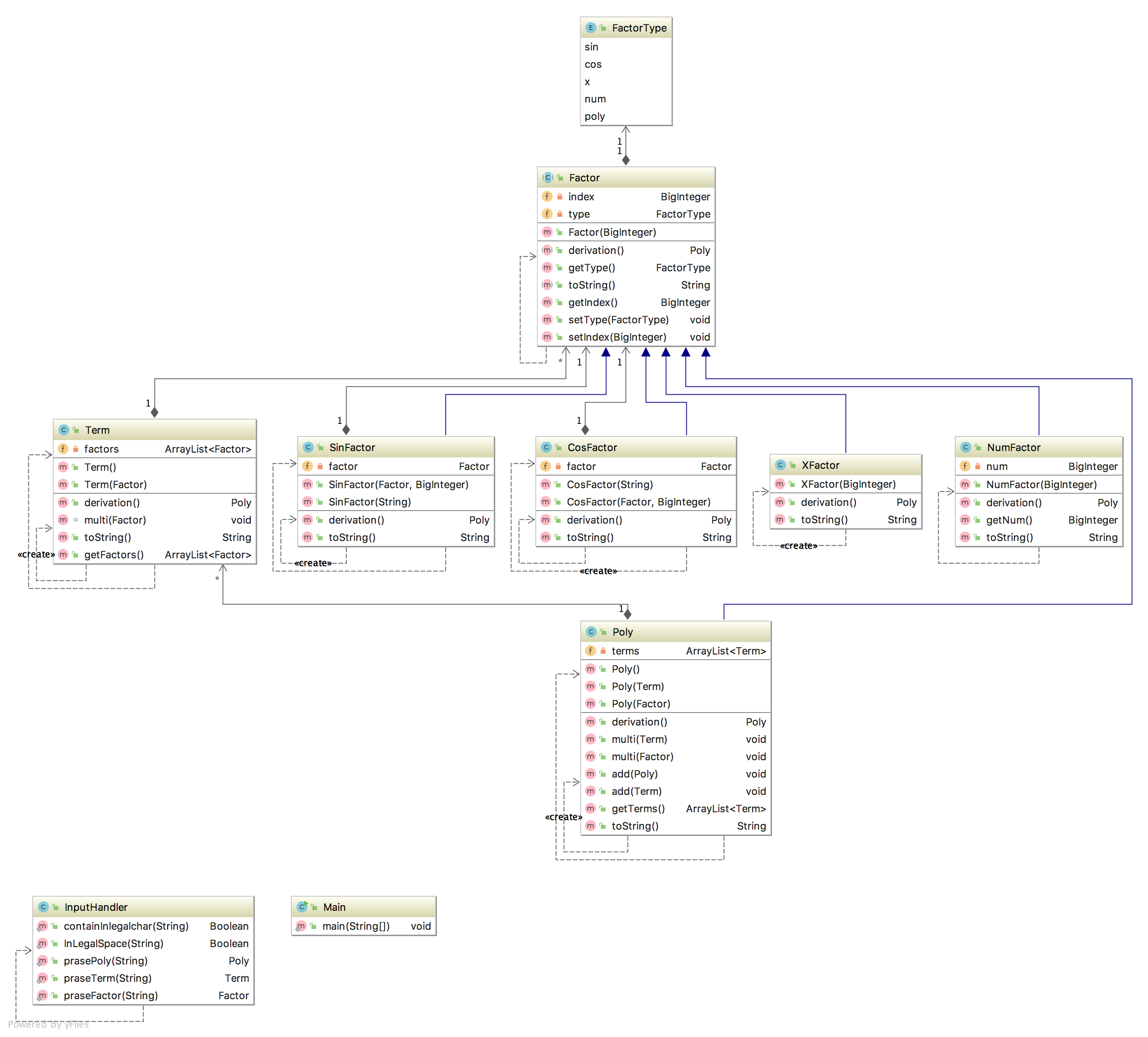The image size is (1148, 1037).
Task: Click the field icon next to terms
Action: click(x=591, y=650)
